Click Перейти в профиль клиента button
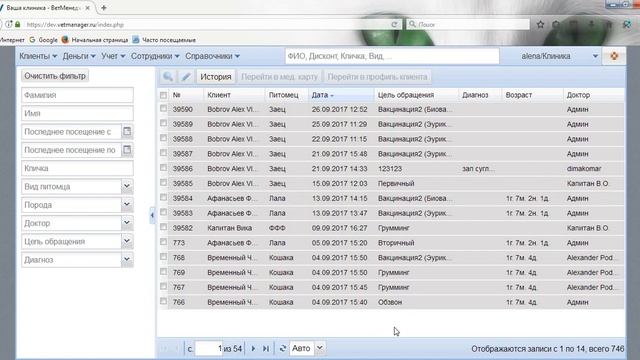This screenshot has height=360, width=640. [x=377, y=77]
